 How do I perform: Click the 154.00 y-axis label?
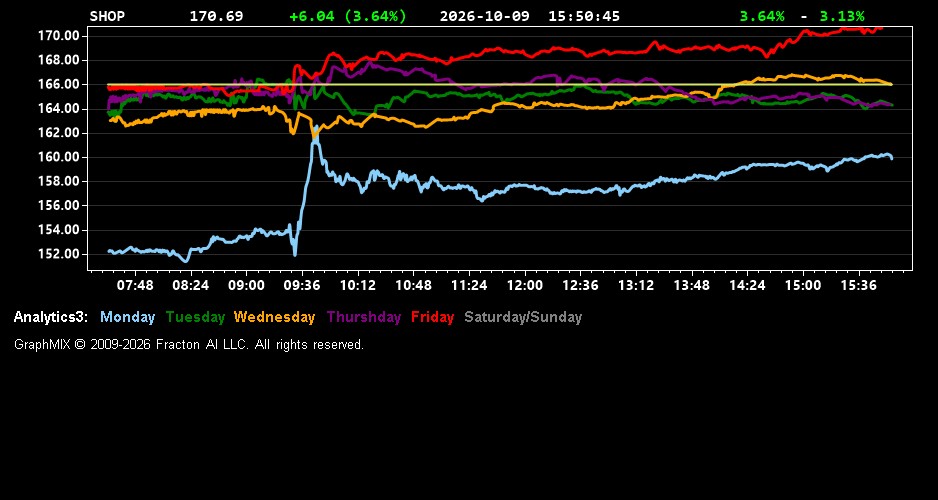(57, 230)
